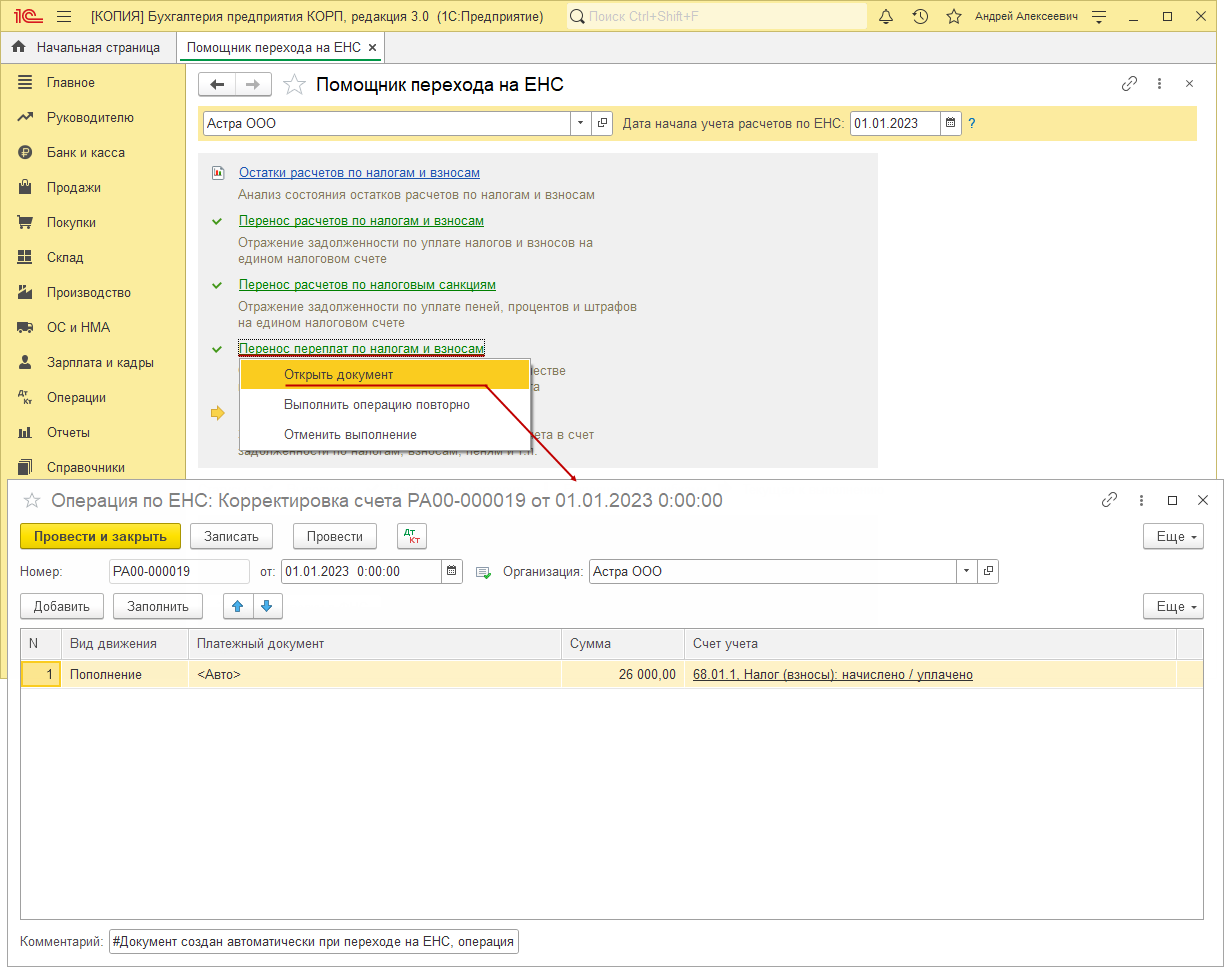Screen dimensions: 1225x969
Task: Expand organization dropdown in document form
Action: 968,572
